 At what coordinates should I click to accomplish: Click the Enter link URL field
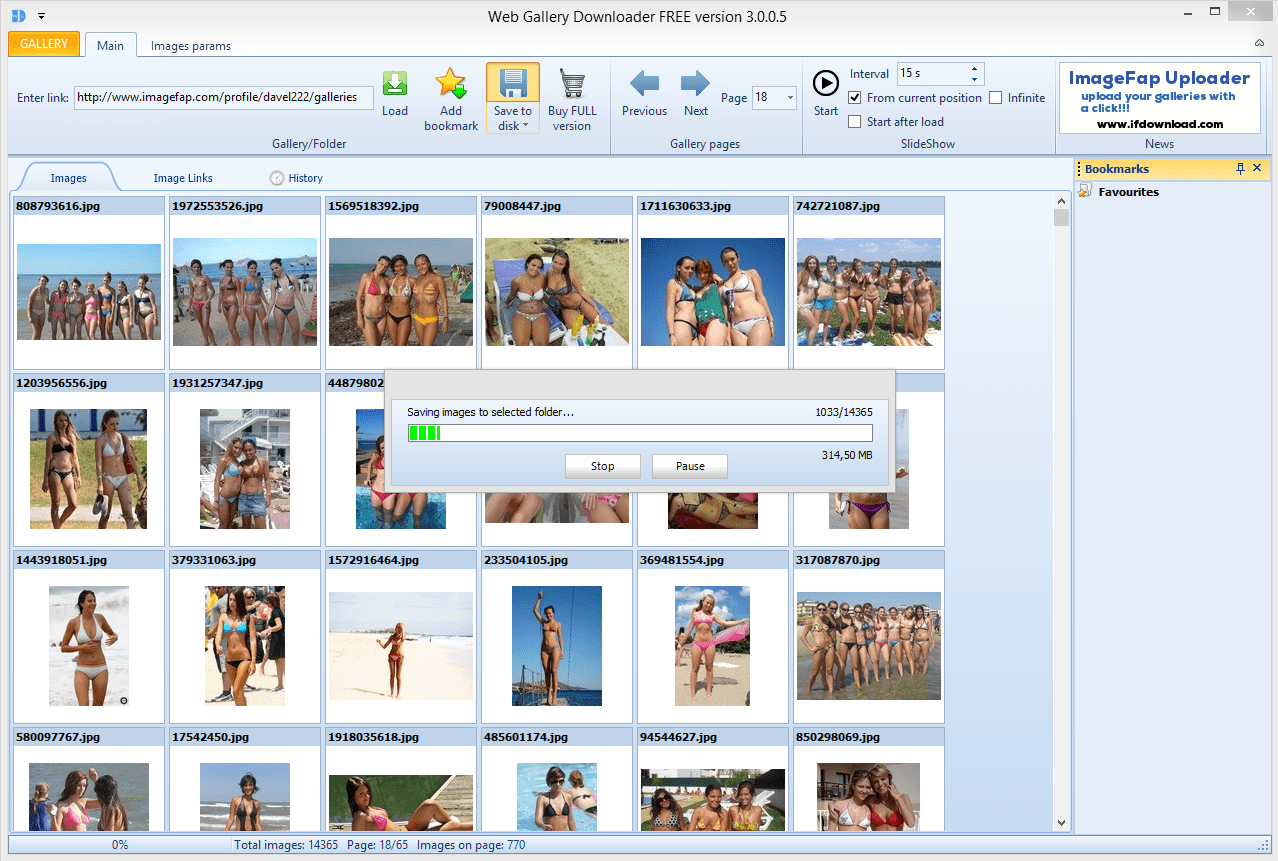pos(223,98)
